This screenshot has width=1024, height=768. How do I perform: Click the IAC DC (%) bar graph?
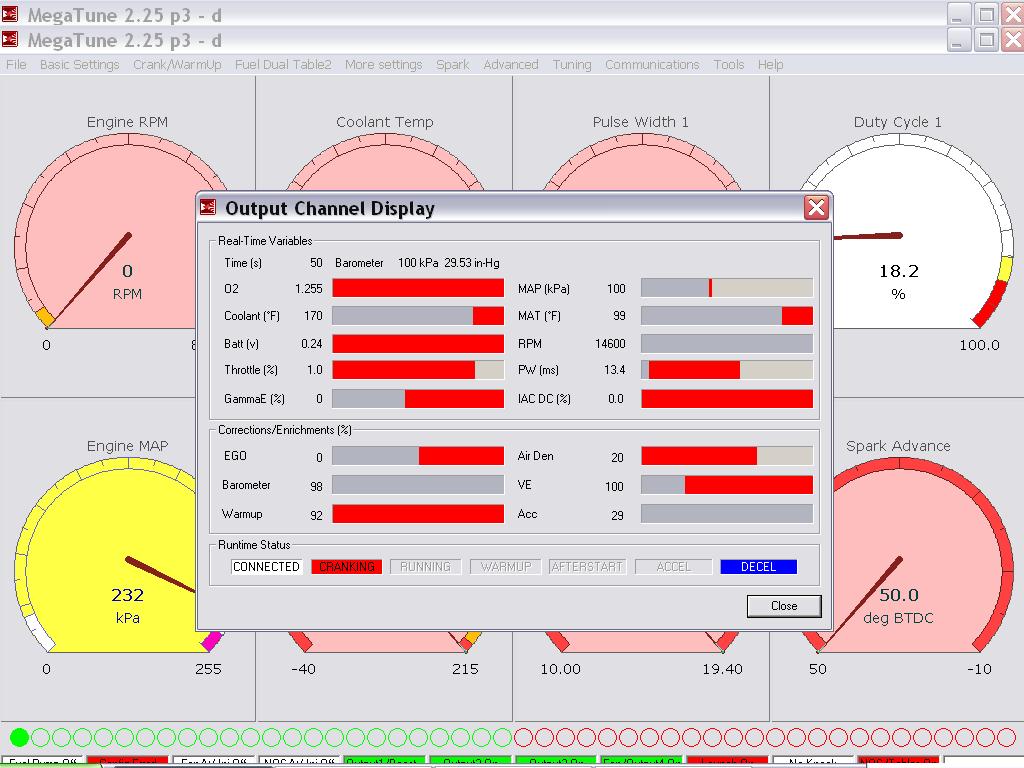coord(727,398)
